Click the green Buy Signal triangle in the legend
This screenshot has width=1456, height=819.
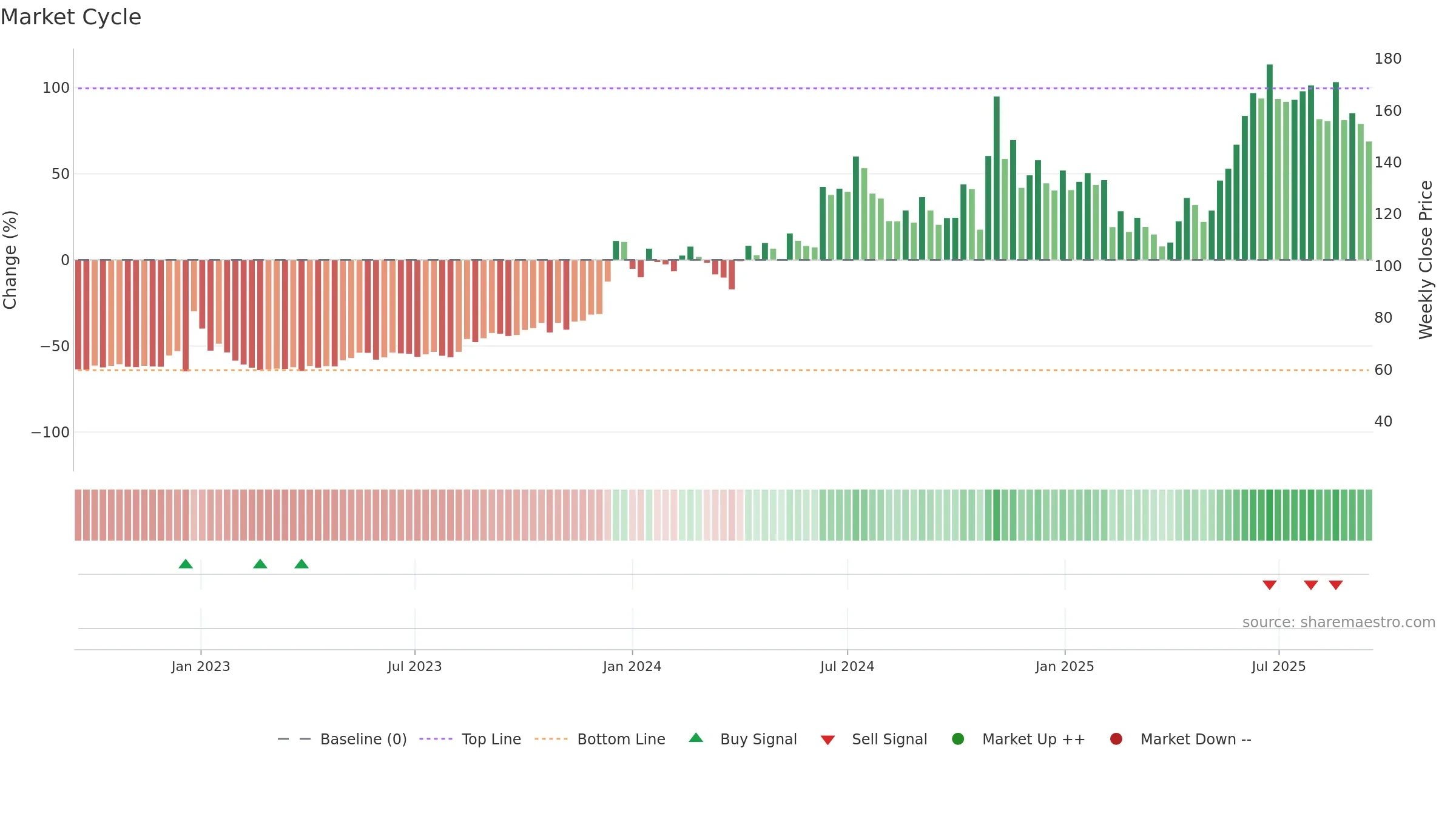[696, 738]
